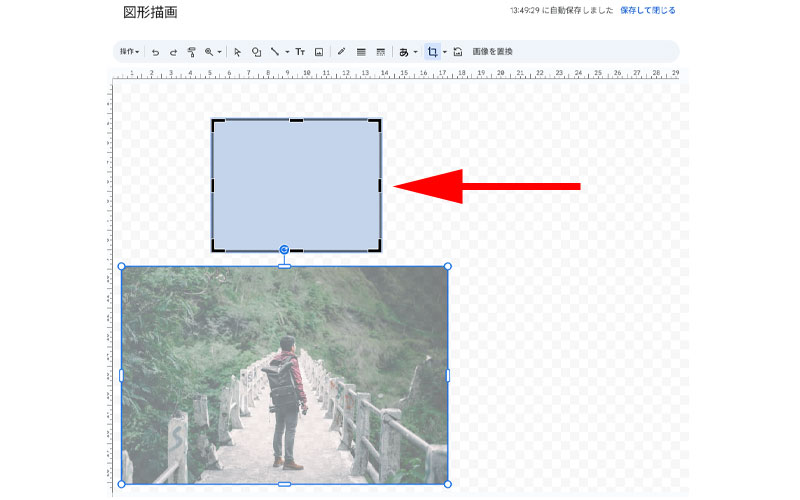Expand the line type dropdown arrow
800x500 pixels.
[287, 52]
